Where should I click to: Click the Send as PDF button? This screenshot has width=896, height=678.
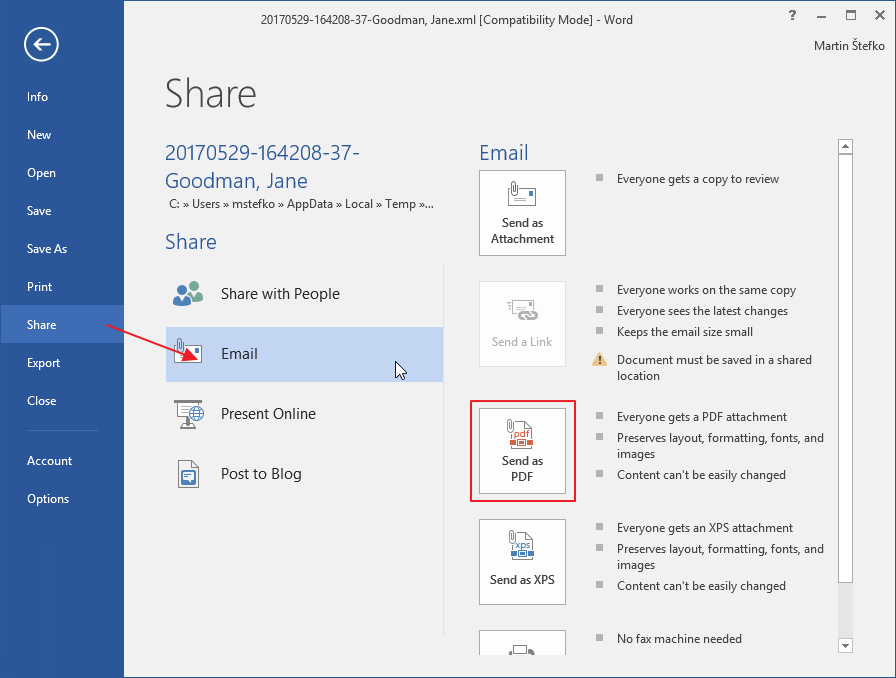pyautogui.click(x=522, y=450)
